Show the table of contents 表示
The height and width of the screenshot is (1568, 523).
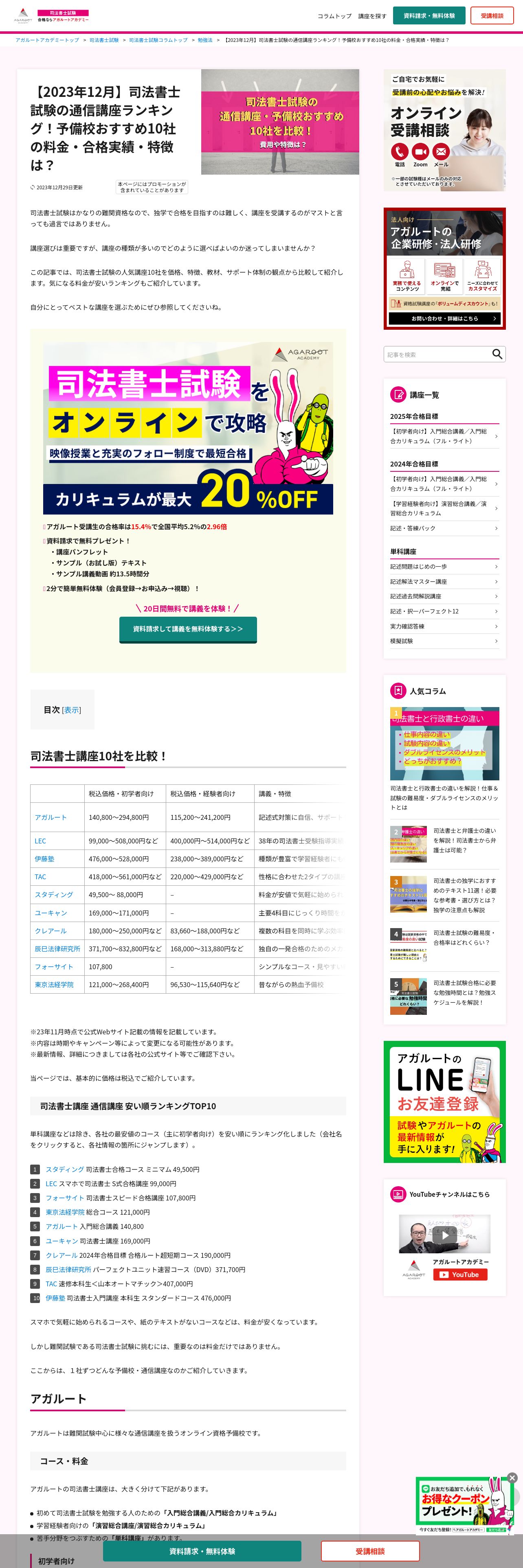pyautogui.click(x=71, y=710)
